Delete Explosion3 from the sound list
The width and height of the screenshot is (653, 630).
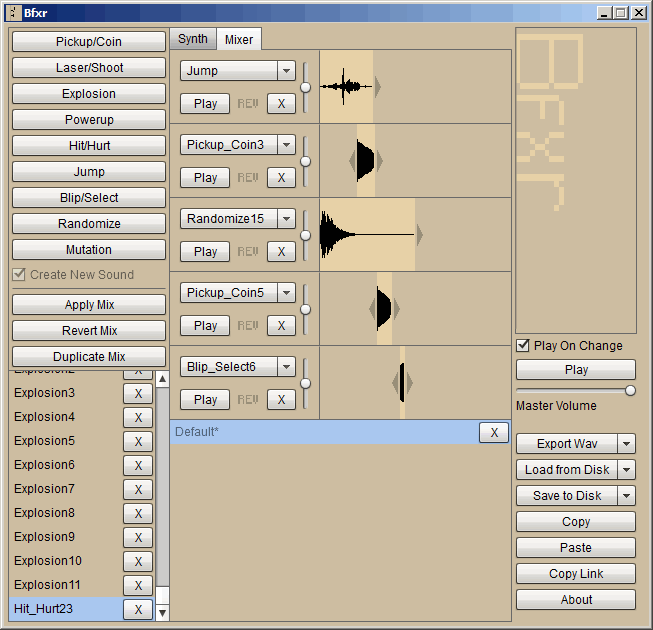pyautogui.click(x=138, y=393)
